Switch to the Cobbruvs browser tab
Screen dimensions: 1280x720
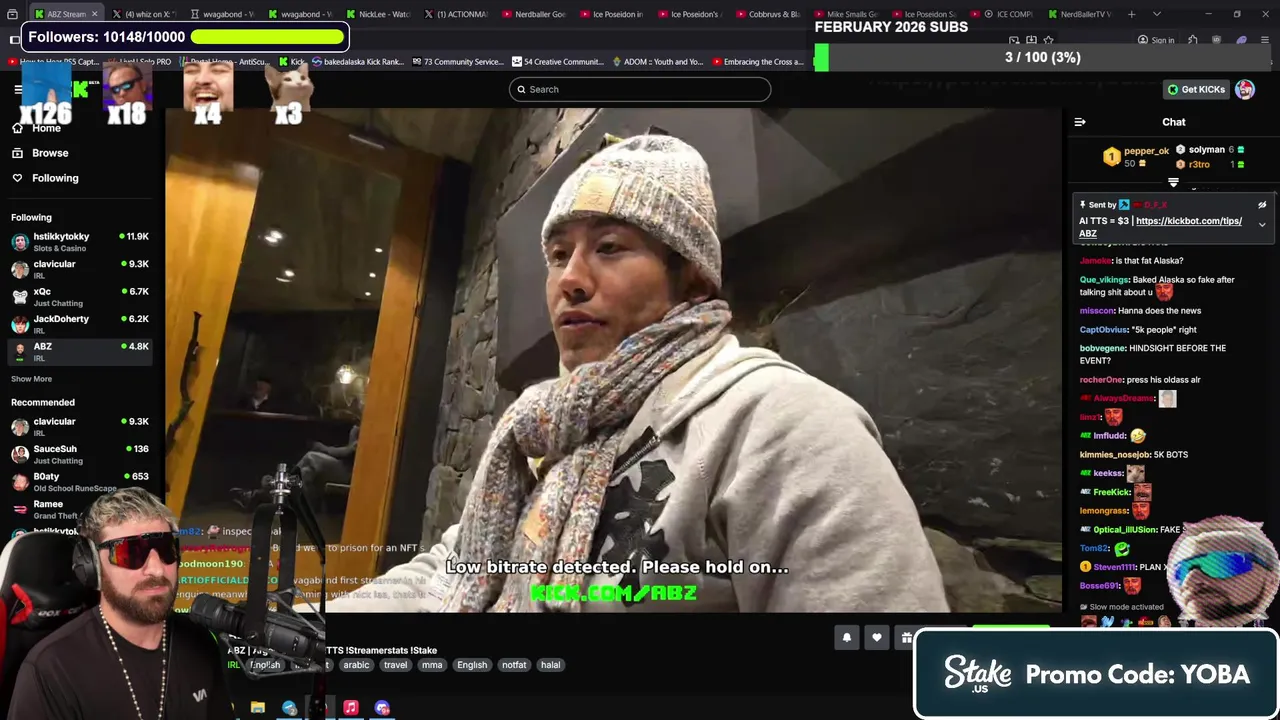tap(768, 14)
